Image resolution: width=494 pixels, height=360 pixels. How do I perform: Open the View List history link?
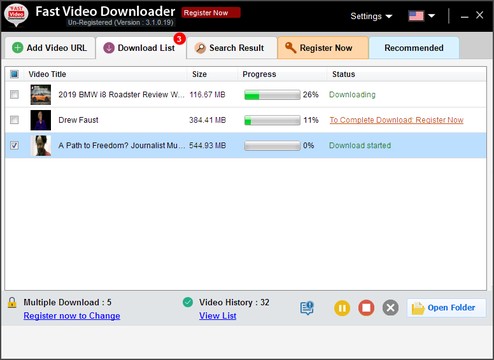pyautogui.click(x=218, y=316)
